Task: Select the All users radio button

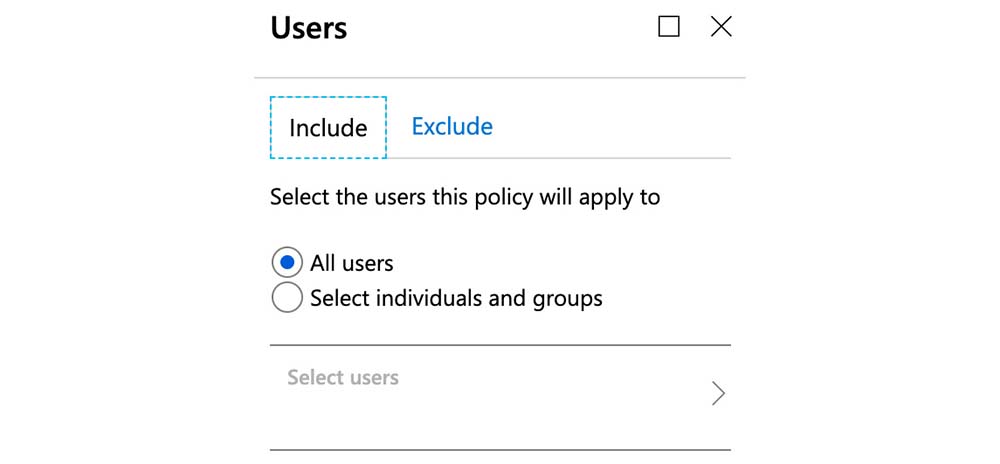Action: click(x=287, y=263)
